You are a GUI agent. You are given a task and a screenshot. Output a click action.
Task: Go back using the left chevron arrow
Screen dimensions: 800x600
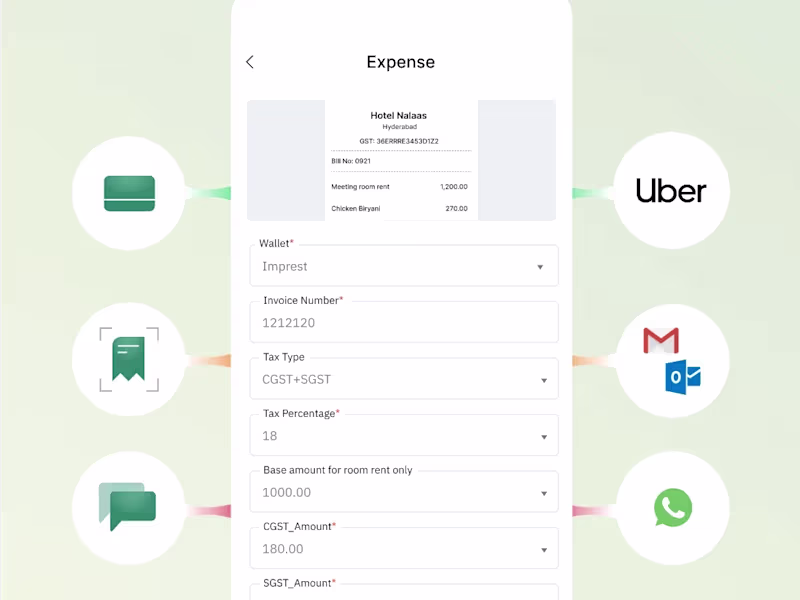pos(249,62)
